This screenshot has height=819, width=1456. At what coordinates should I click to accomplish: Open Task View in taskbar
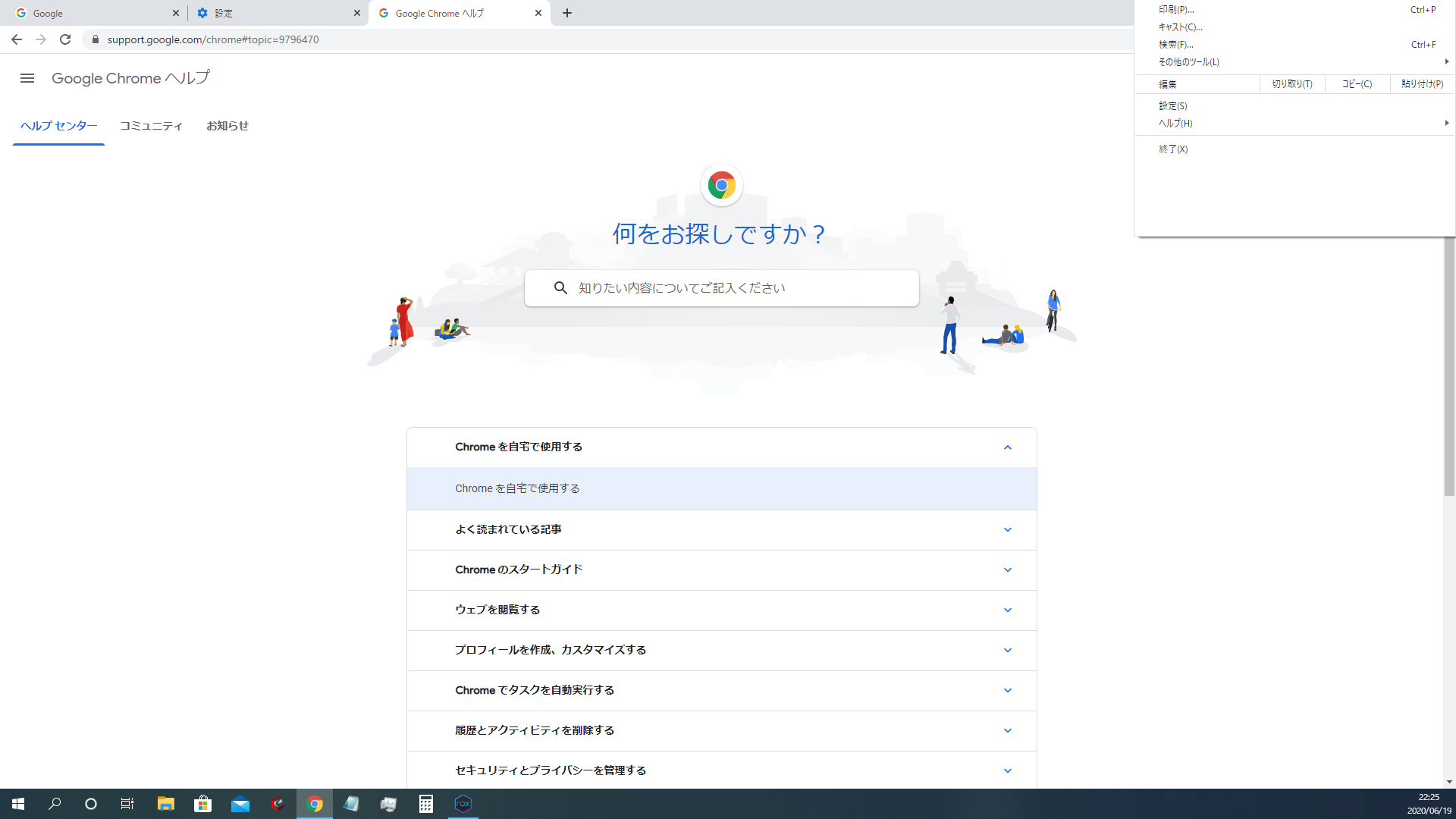click(127, 804)
